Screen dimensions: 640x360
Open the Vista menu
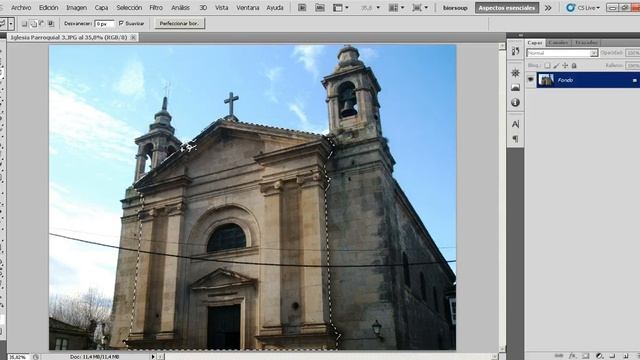(x=222, y=7)
